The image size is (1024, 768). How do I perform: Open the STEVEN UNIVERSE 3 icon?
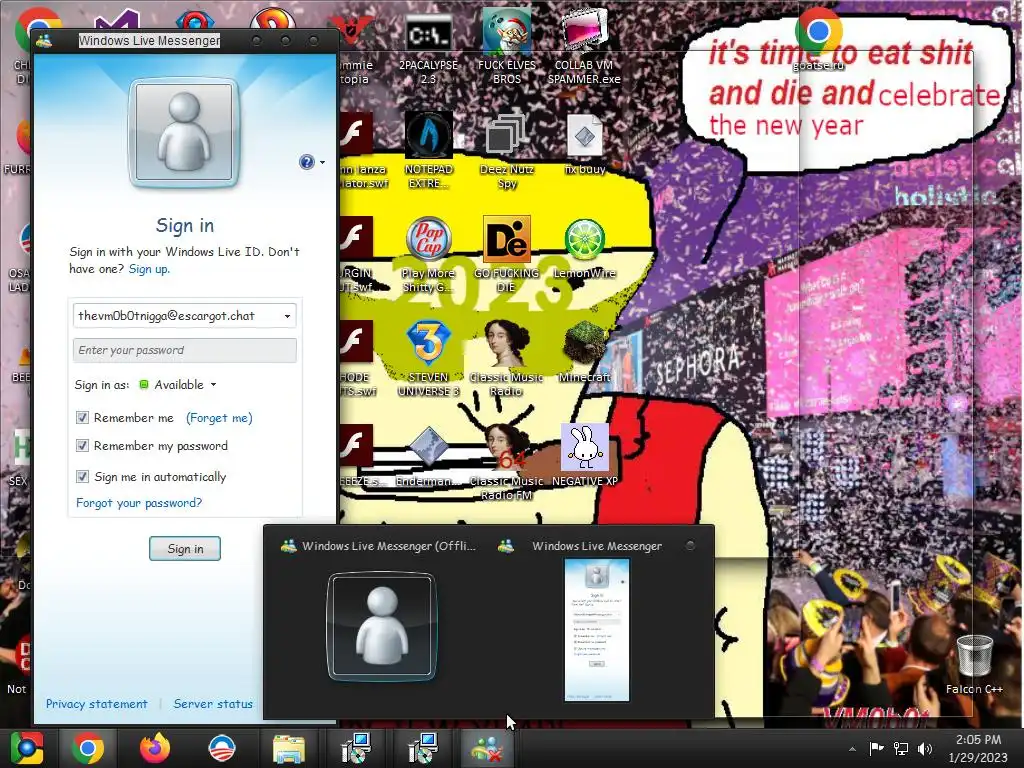click(x=428, y=359)
